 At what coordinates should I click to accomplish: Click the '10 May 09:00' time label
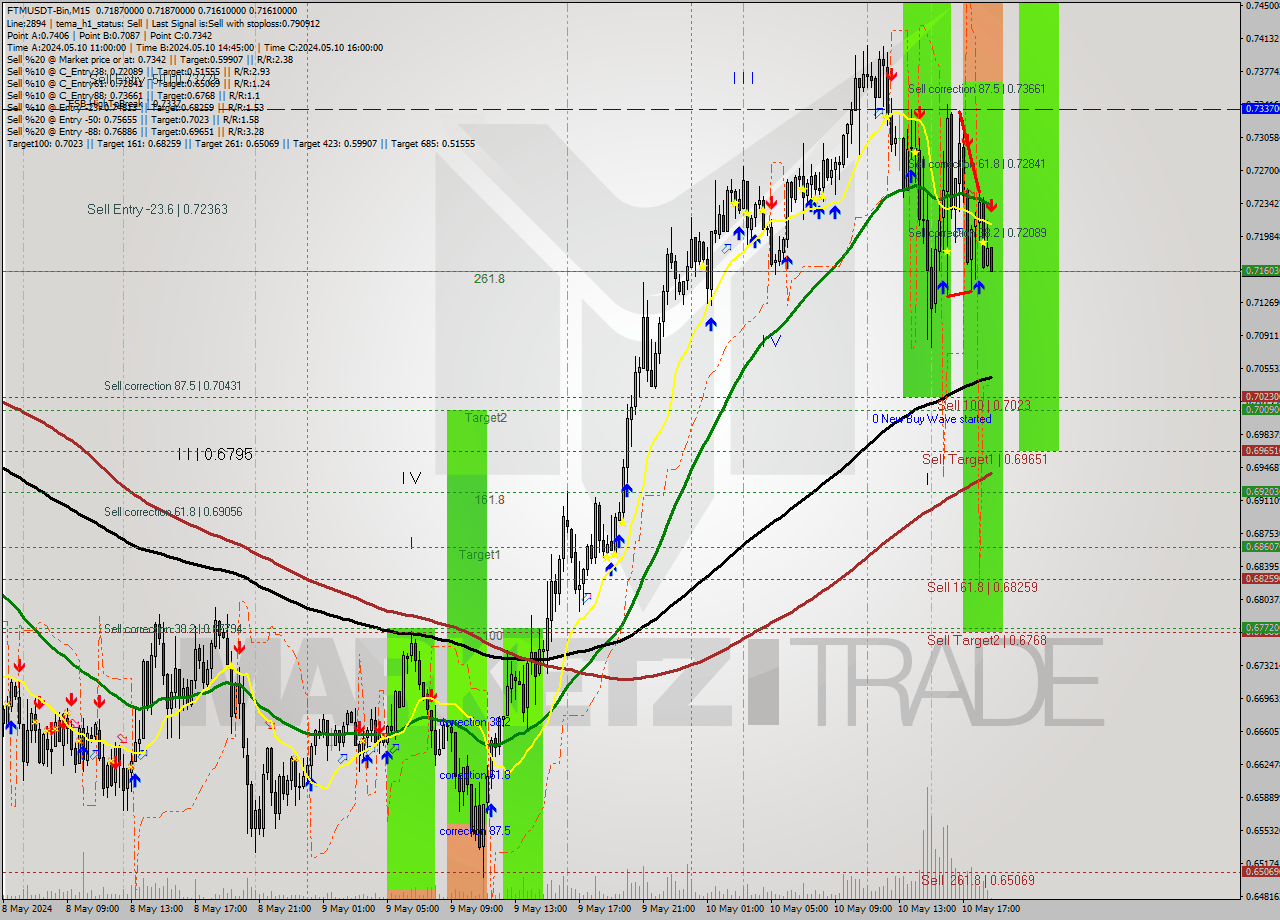click(x=862, y=910)
